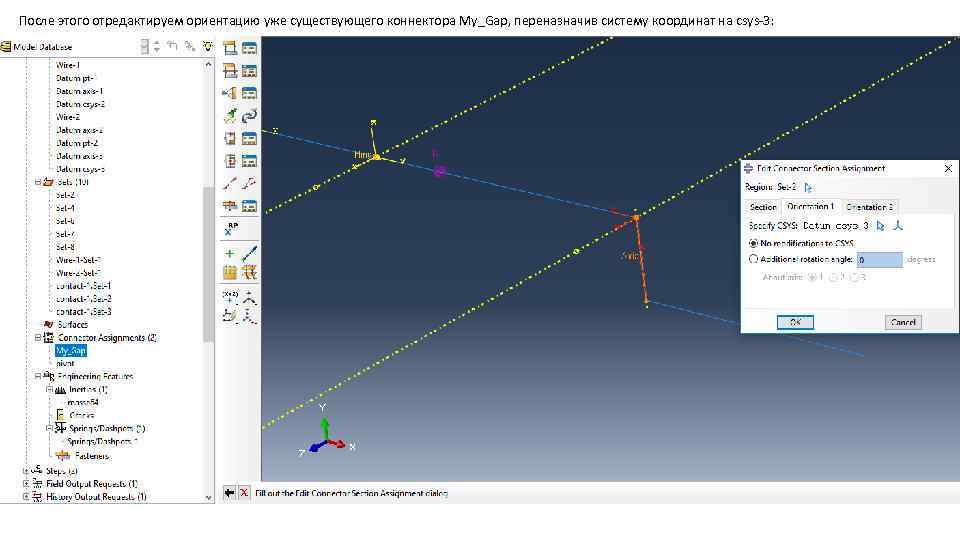Open the Contact Controls Manager icon

coord(249,93)
